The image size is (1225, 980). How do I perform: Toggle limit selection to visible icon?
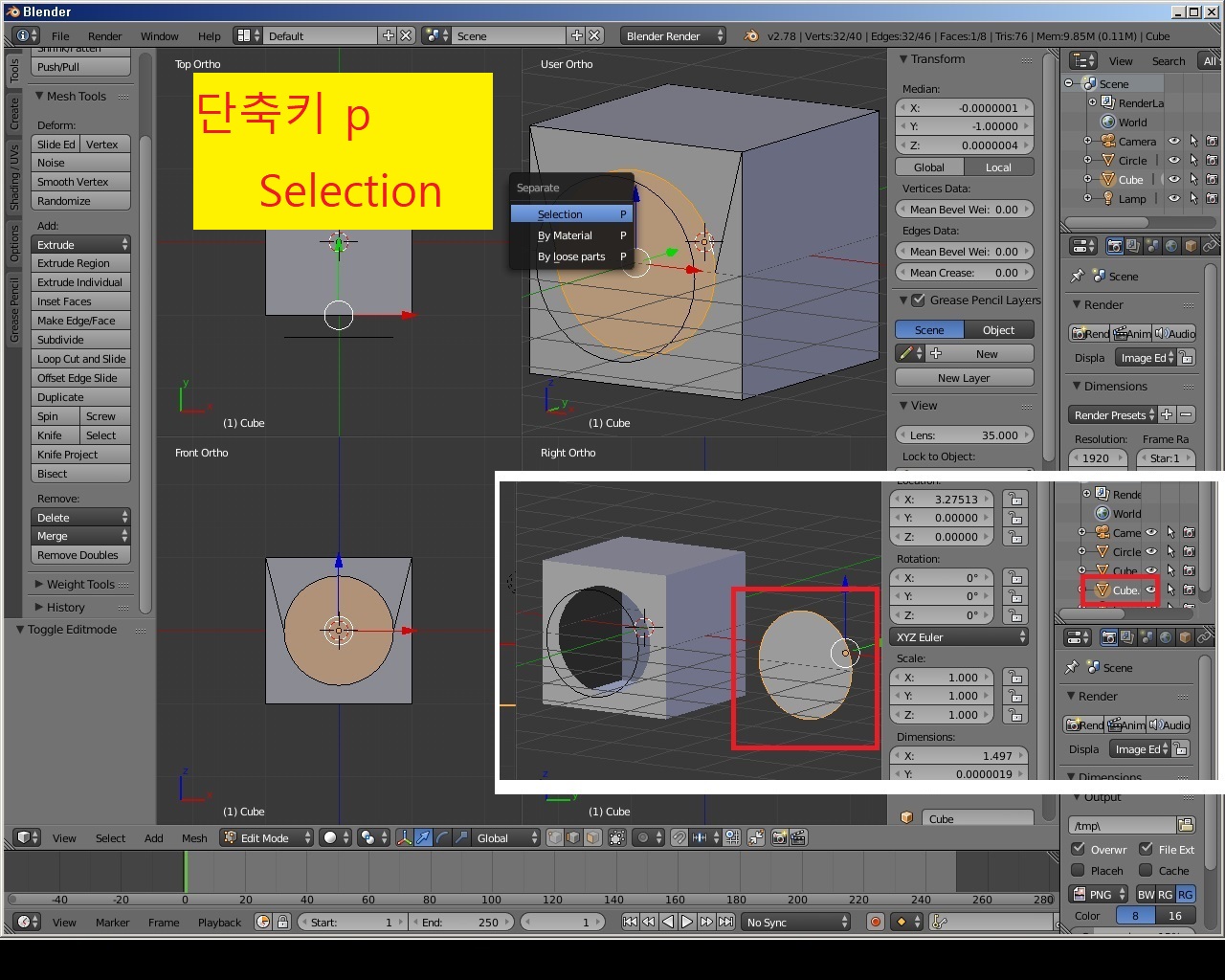(x=617, y=837)
